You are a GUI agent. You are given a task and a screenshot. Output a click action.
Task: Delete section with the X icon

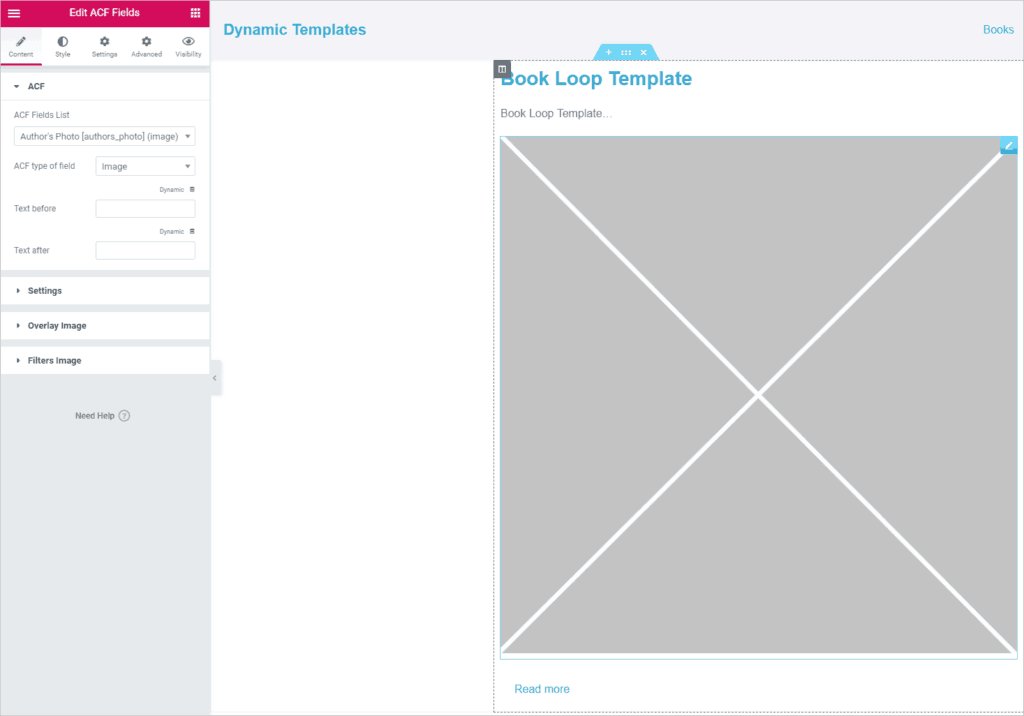pos(643,52)
